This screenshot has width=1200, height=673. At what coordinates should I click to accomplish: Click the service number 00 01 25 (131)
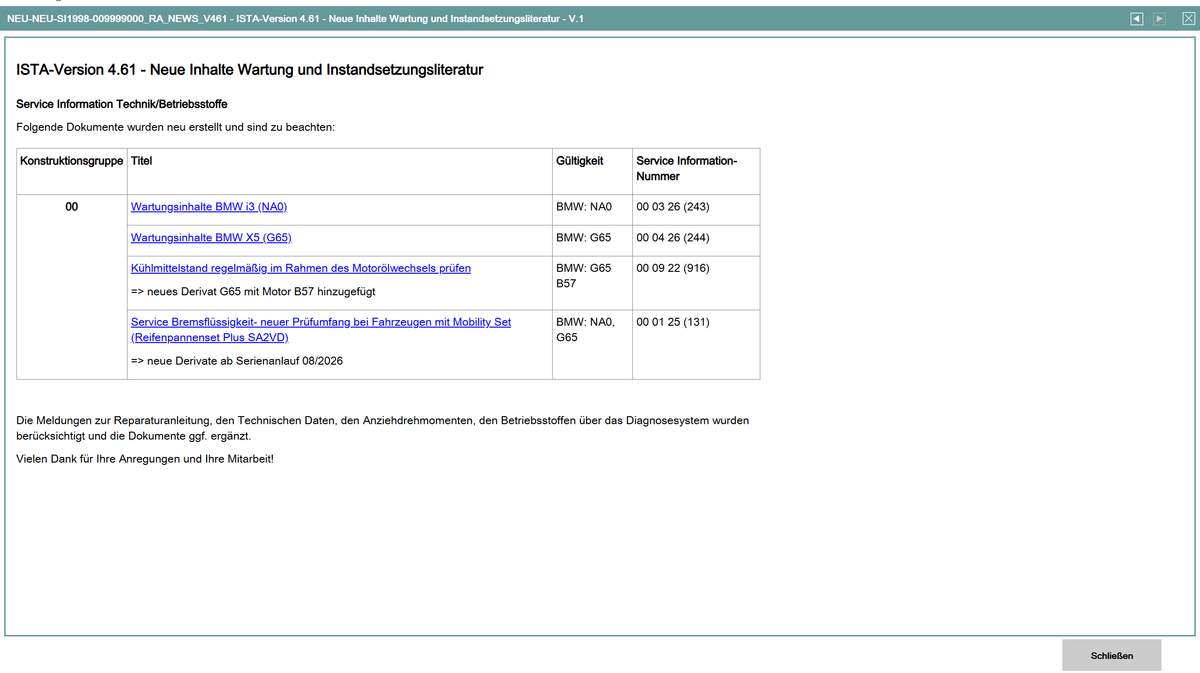[673, 322]
